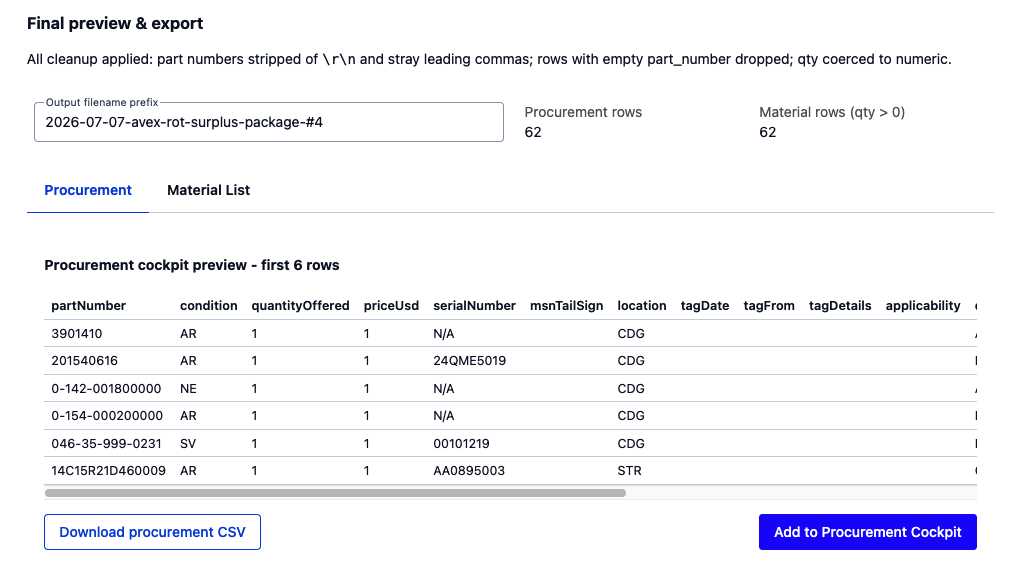Select part number 201540616 cell
The width and height of the screenshot is (1021, 578).
85,361
